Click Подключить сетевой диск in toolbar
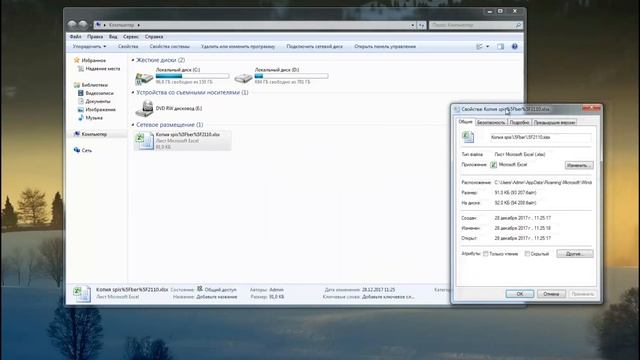The height and width of the screenshot is (360, 640). pyautogui.click(x=314, y=47)
